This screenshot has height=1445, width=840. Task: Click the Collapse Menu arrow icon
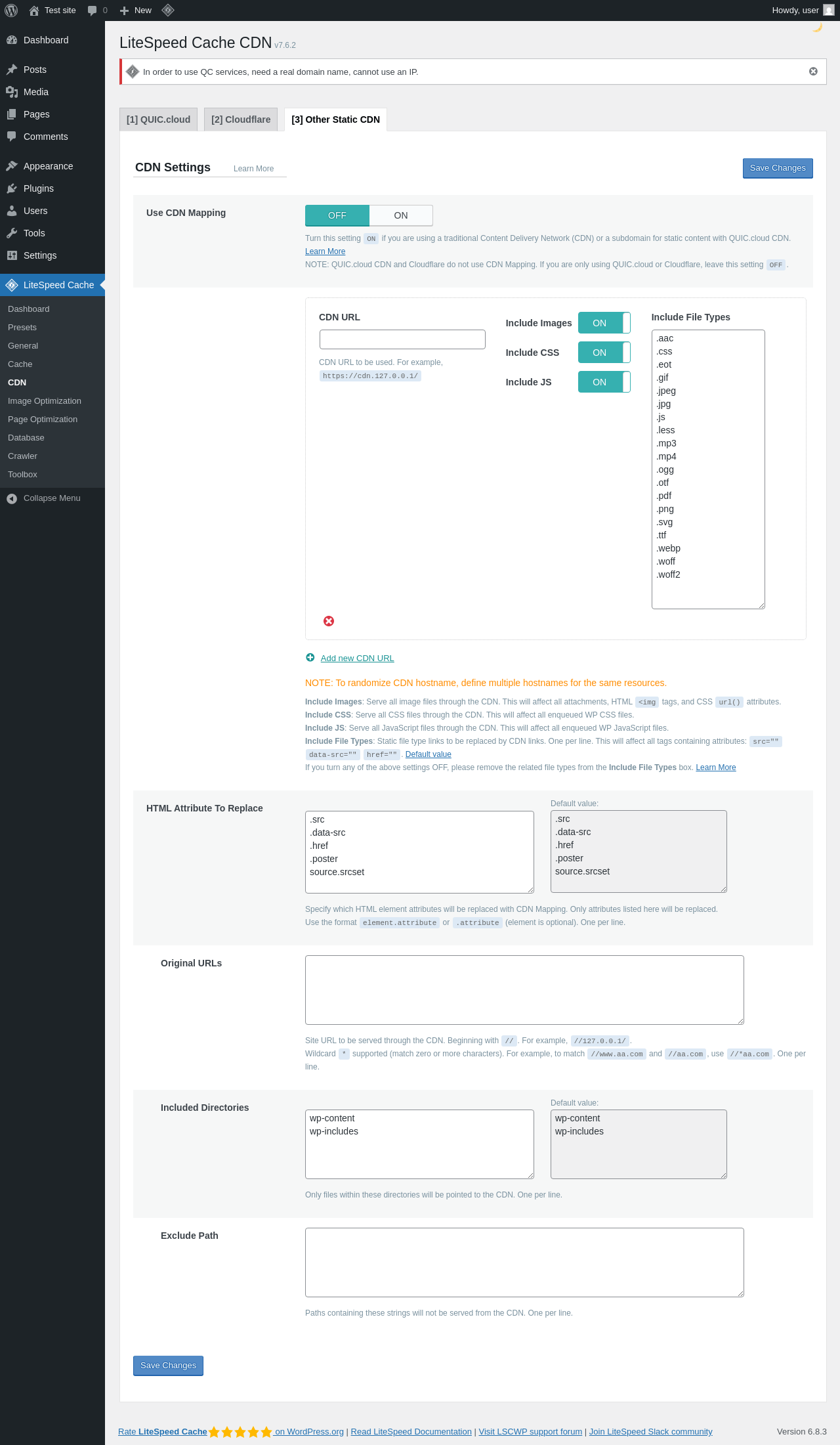[12, 498]
